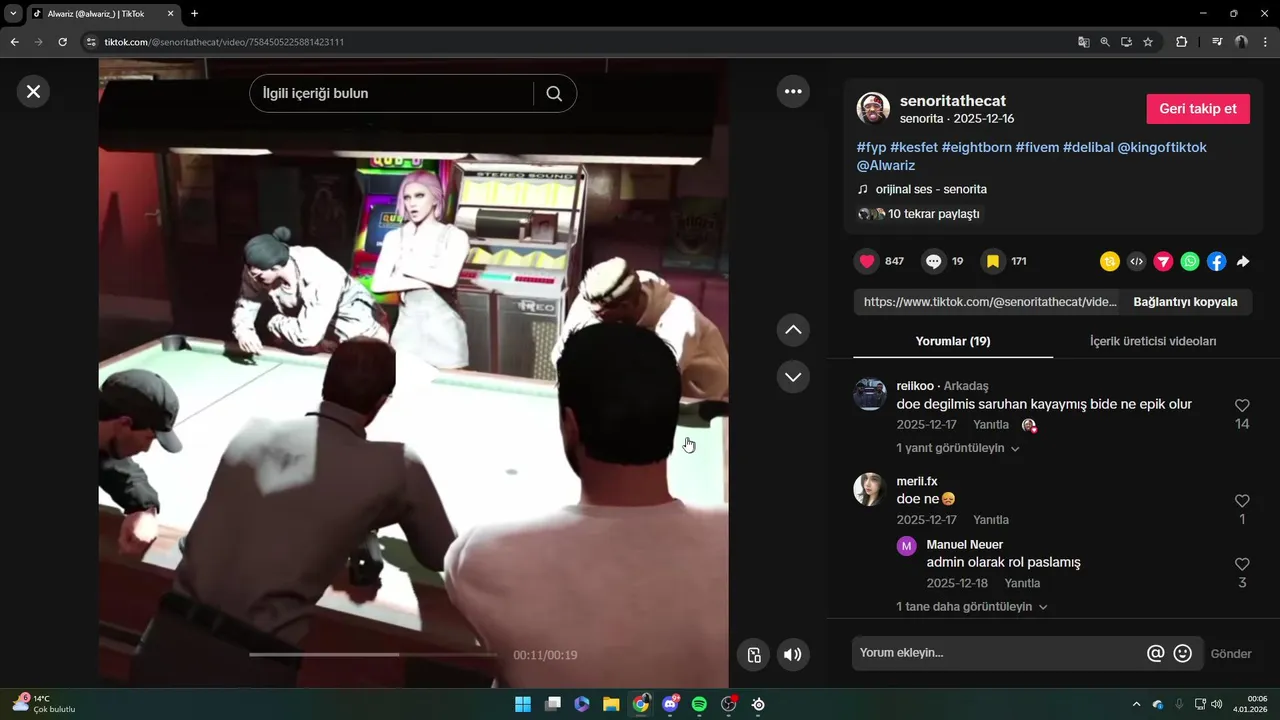
Task: Like Manuel Neuer's reply
Action: coord(1242,565)
